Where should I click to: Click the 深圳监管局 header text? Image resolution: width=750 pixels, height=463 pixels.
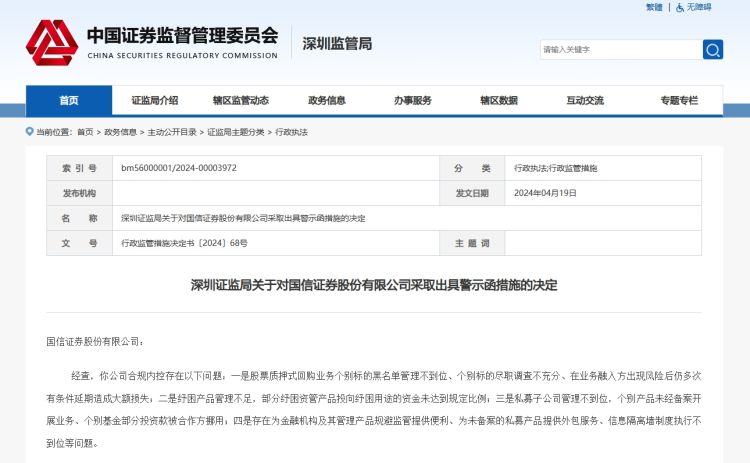pyautogui.click(x=337, y=44)
